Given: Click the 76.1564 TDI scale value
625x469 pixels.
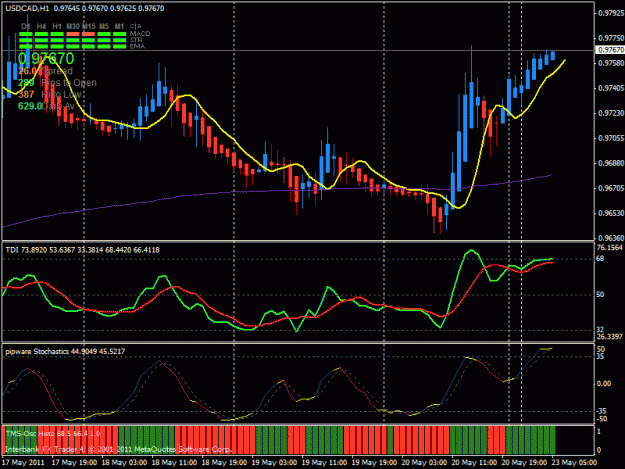Looking at the screenshot, I should click(609, 248).
